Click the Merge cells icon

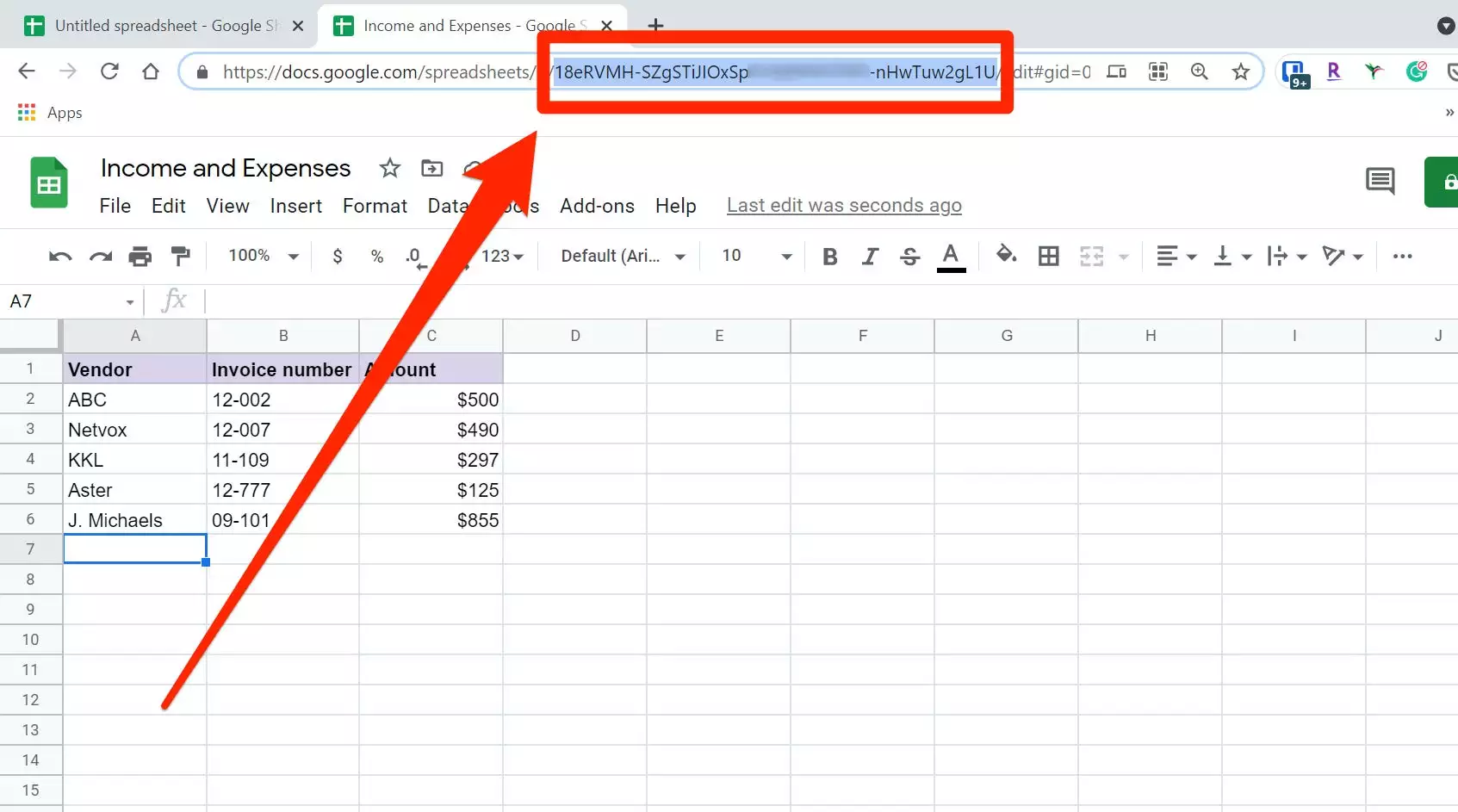[x=1091, y=256]
